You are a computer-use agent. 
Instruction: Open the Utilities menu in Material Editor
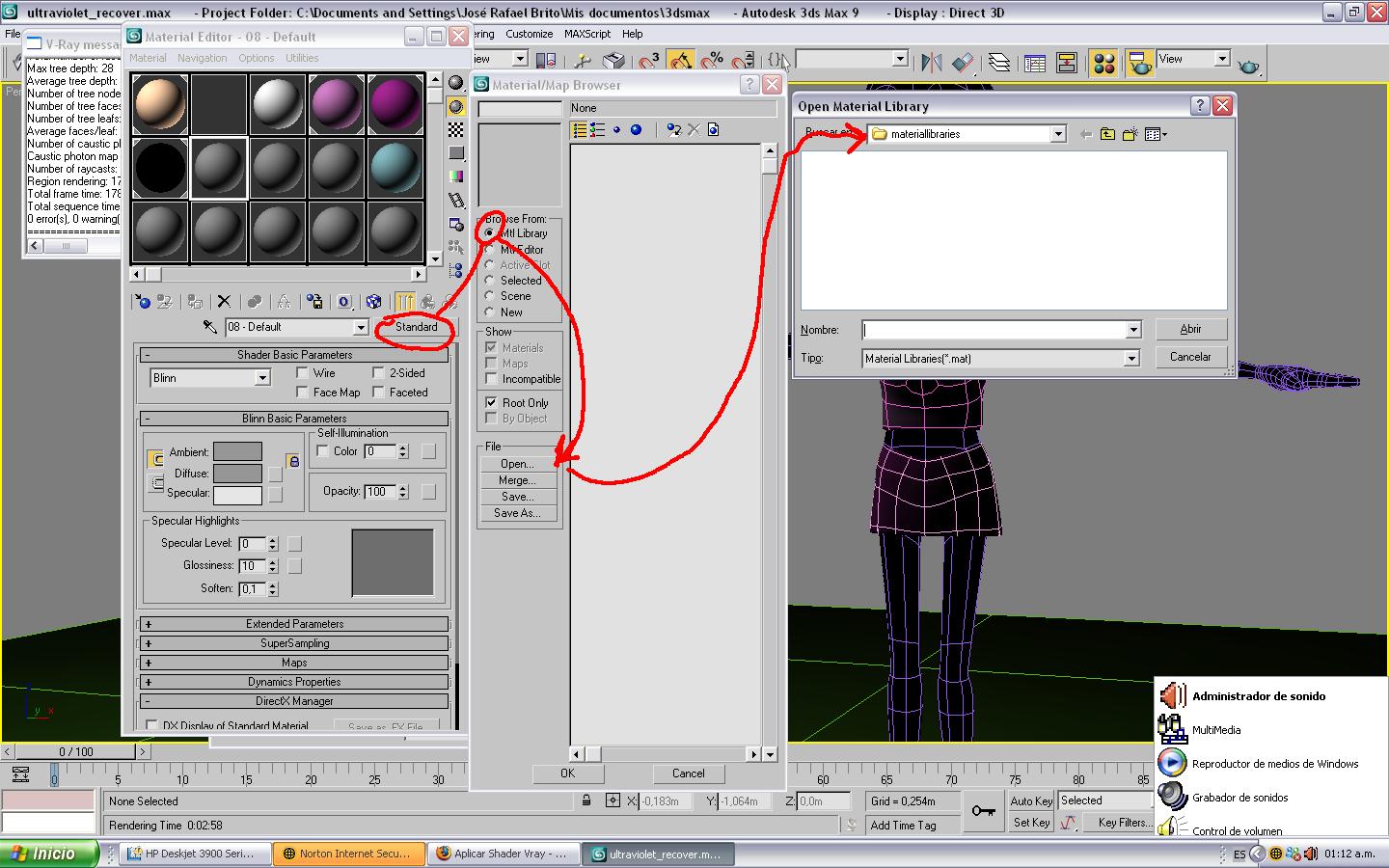pyautogui.click(x=302, y=58)
